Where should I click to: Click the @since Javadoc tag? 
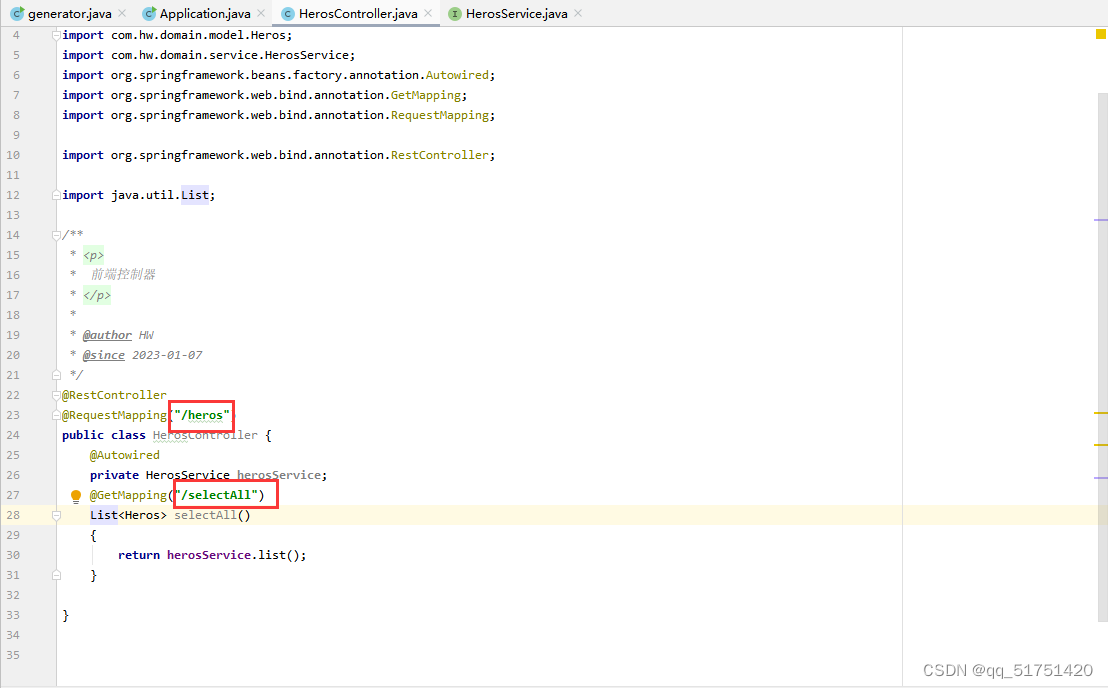tap(103, 355)
